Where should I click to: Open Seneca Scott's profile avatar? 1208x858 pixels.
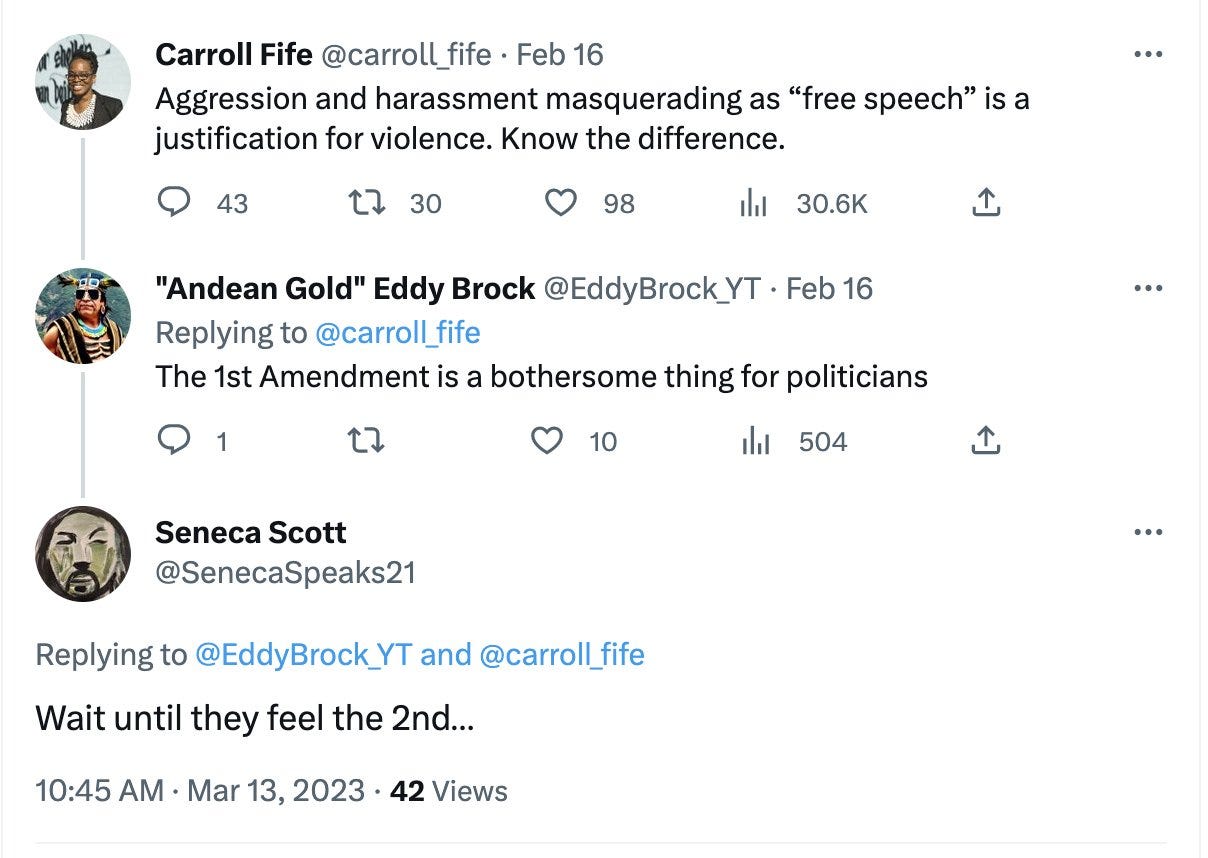[83, 554]
